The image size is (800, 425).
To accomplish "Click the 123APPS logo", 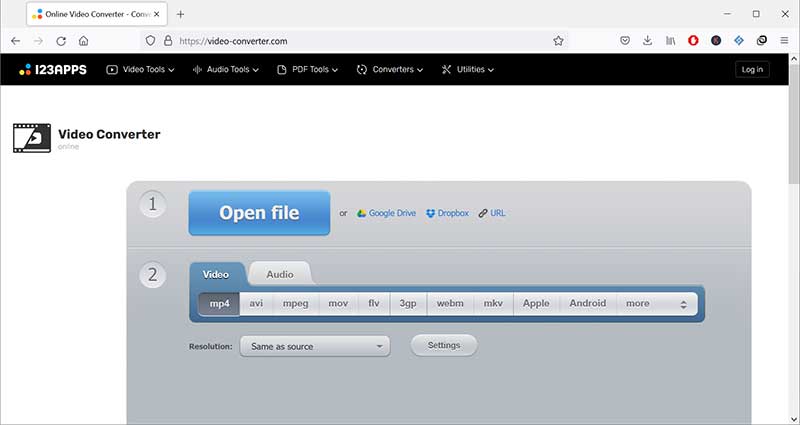I will coord(54,69).
